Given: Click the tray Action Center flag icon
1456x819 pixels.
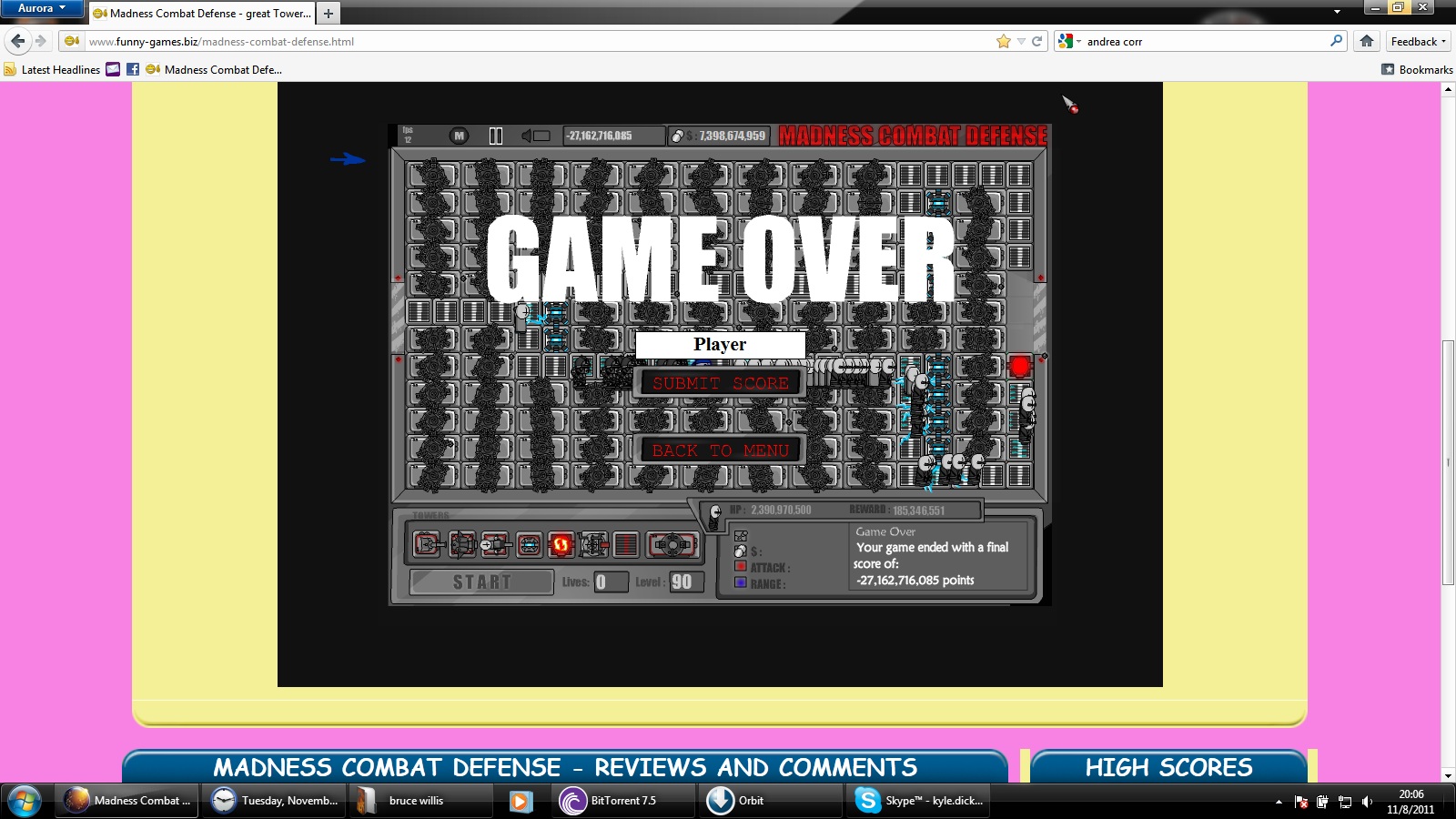Looking at the screenshot, I should (x=1301, y=802).
